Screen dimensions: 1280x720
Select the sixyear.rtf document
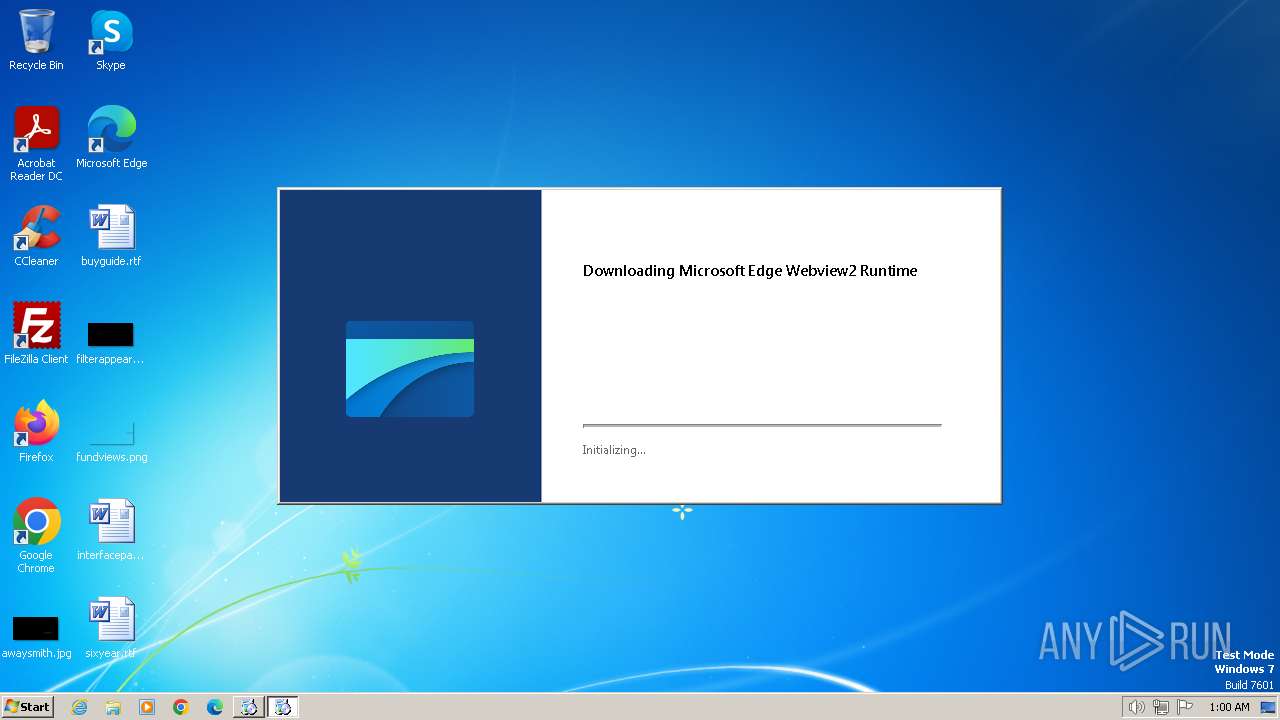[111, 627]
